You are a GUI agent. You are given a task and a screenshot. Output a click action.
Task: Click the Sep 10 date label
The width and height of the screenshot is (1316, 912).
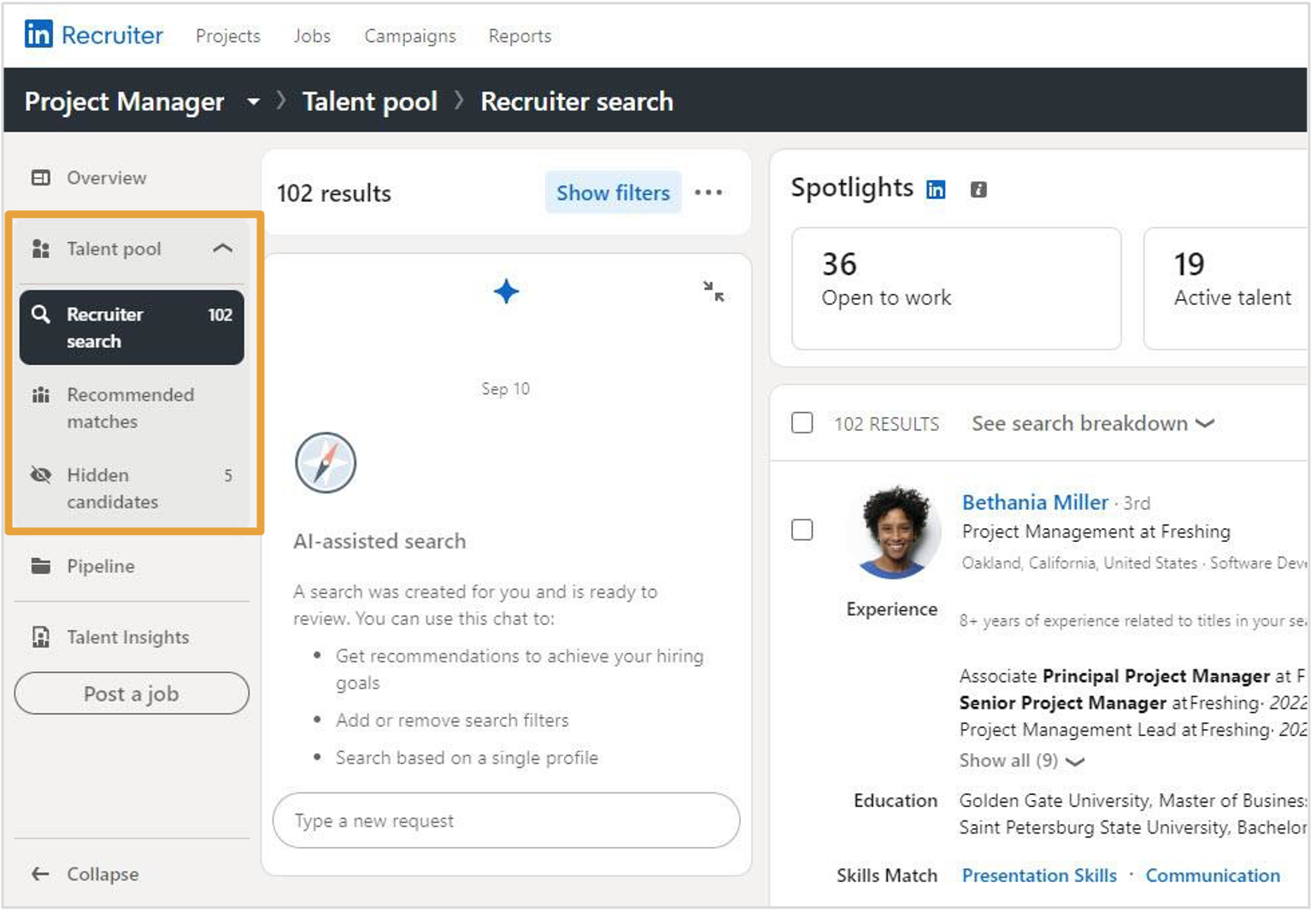click(506, 389)
